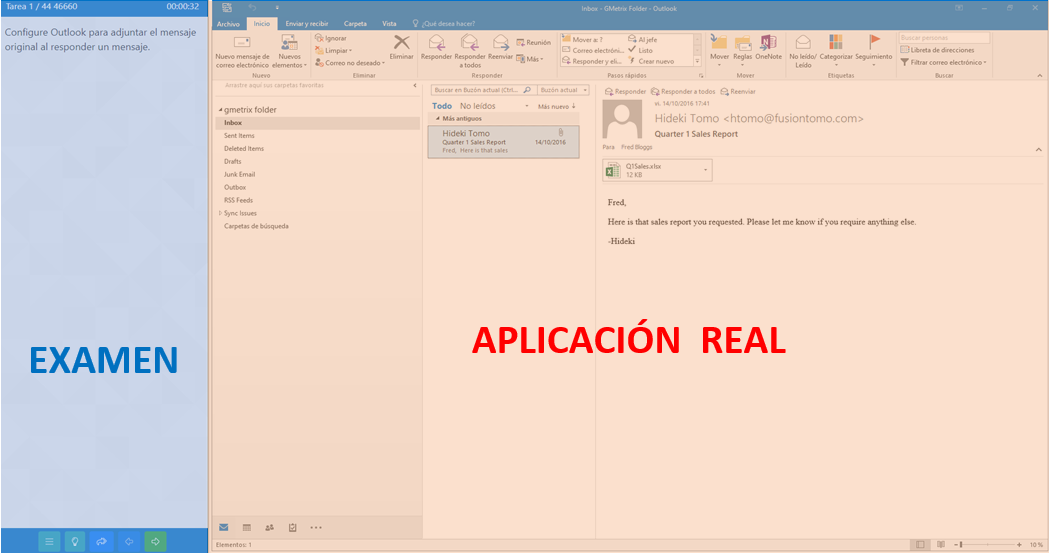Select the 'Mover a: ?' quick step

[x=583, y=39]
